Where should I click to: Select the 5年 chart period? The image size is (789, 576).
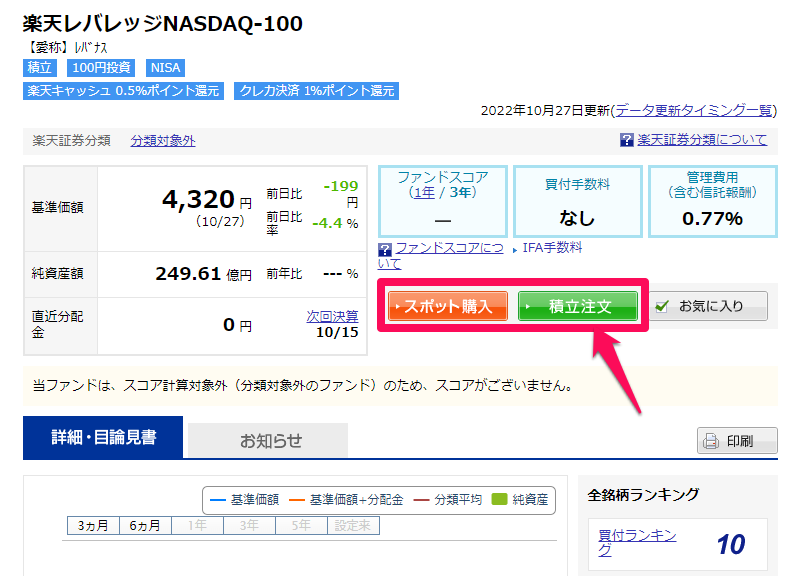point(301,526)
